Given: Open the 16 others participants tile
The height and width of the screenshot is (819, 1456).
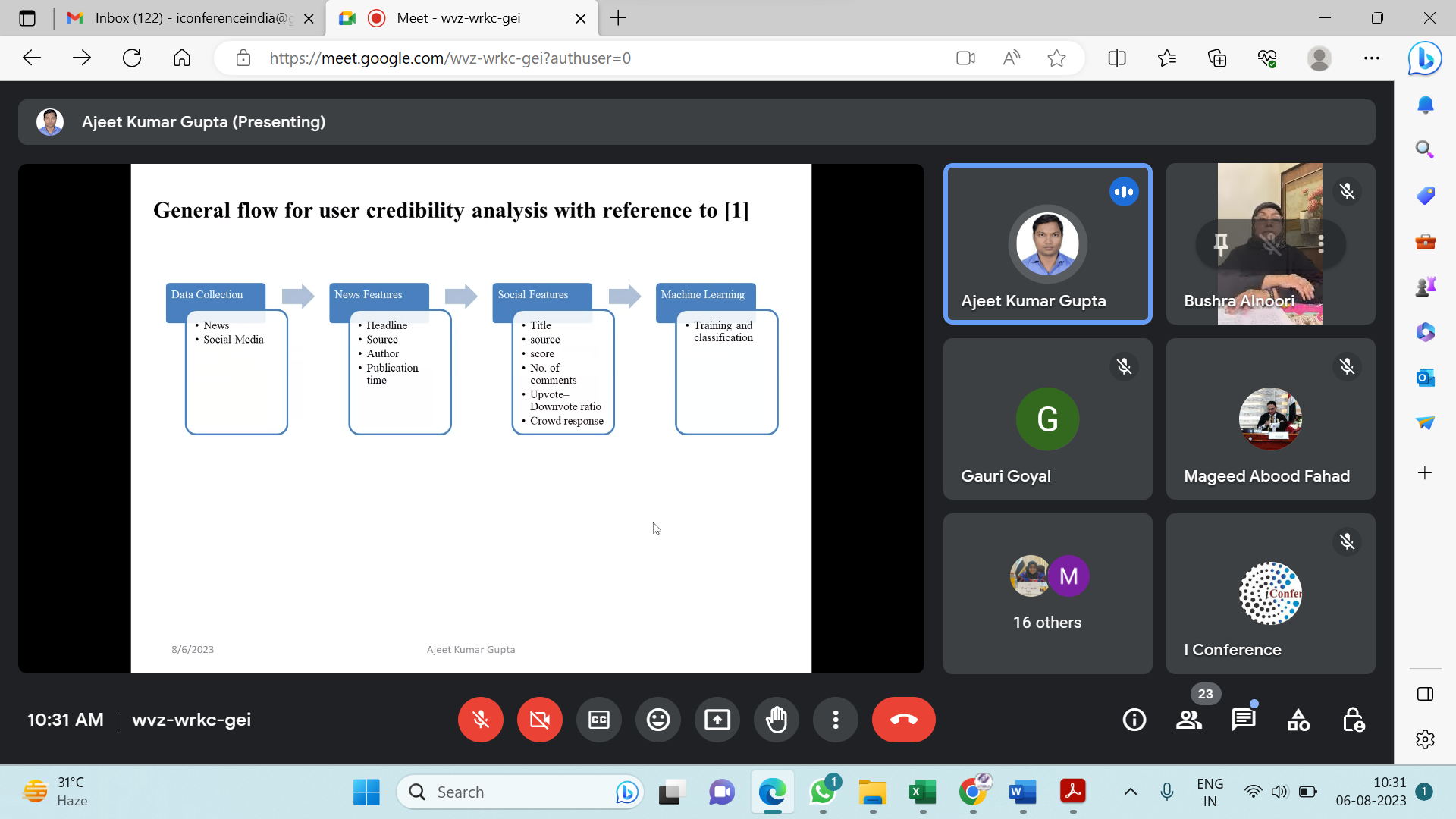Looking at the screenshot, I should [1047, 594].
